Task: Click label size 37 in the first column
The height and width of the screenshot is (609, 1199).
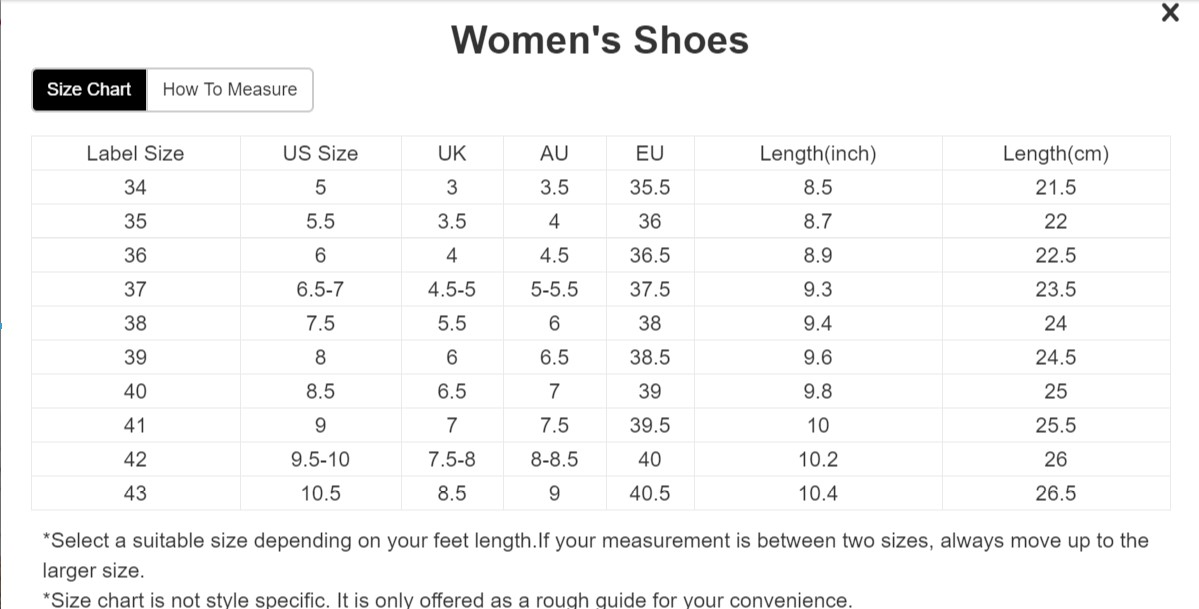Action: point(135,290)
